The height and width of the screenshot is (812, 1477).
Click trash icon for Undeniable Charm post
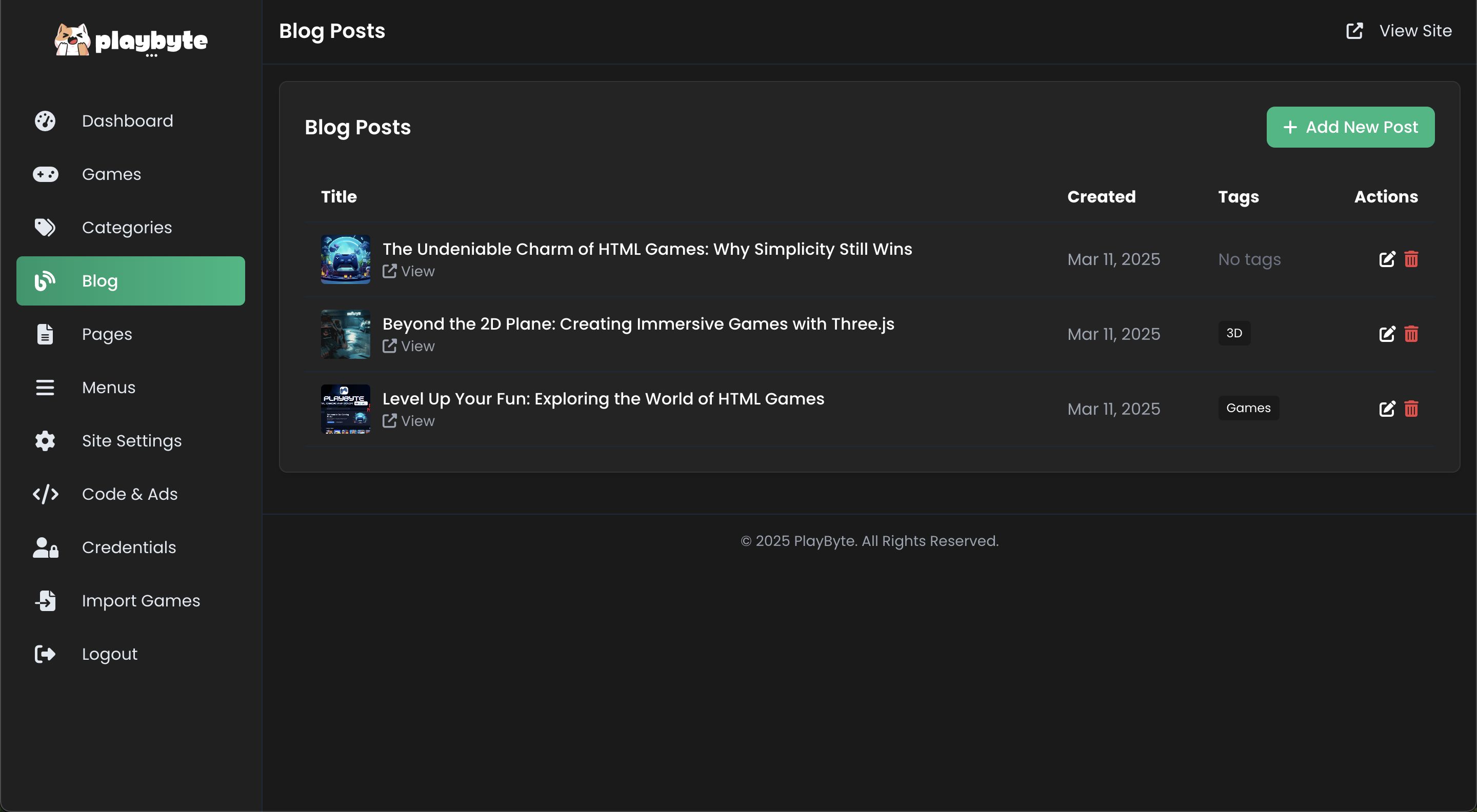(1411, 259)
